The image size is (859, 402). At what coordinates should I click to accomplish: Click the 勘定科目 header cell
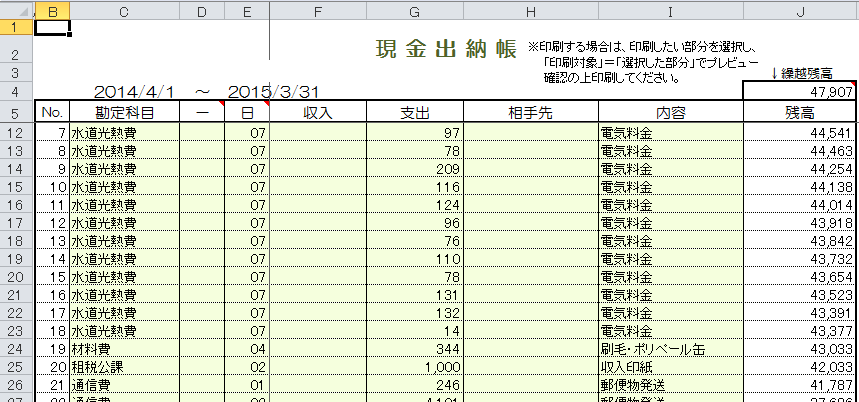[124, 112]
